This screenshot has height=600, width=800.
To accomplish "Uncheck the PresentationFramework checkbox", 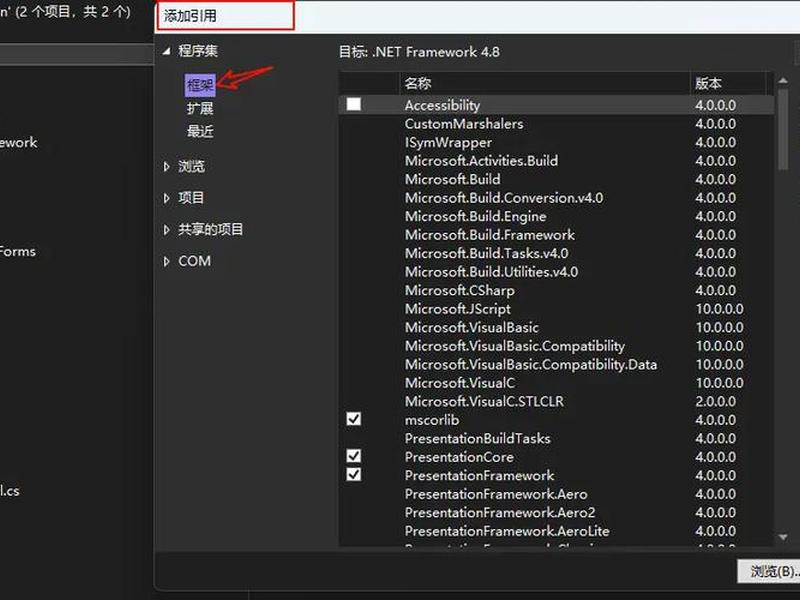I will [354, 474].
